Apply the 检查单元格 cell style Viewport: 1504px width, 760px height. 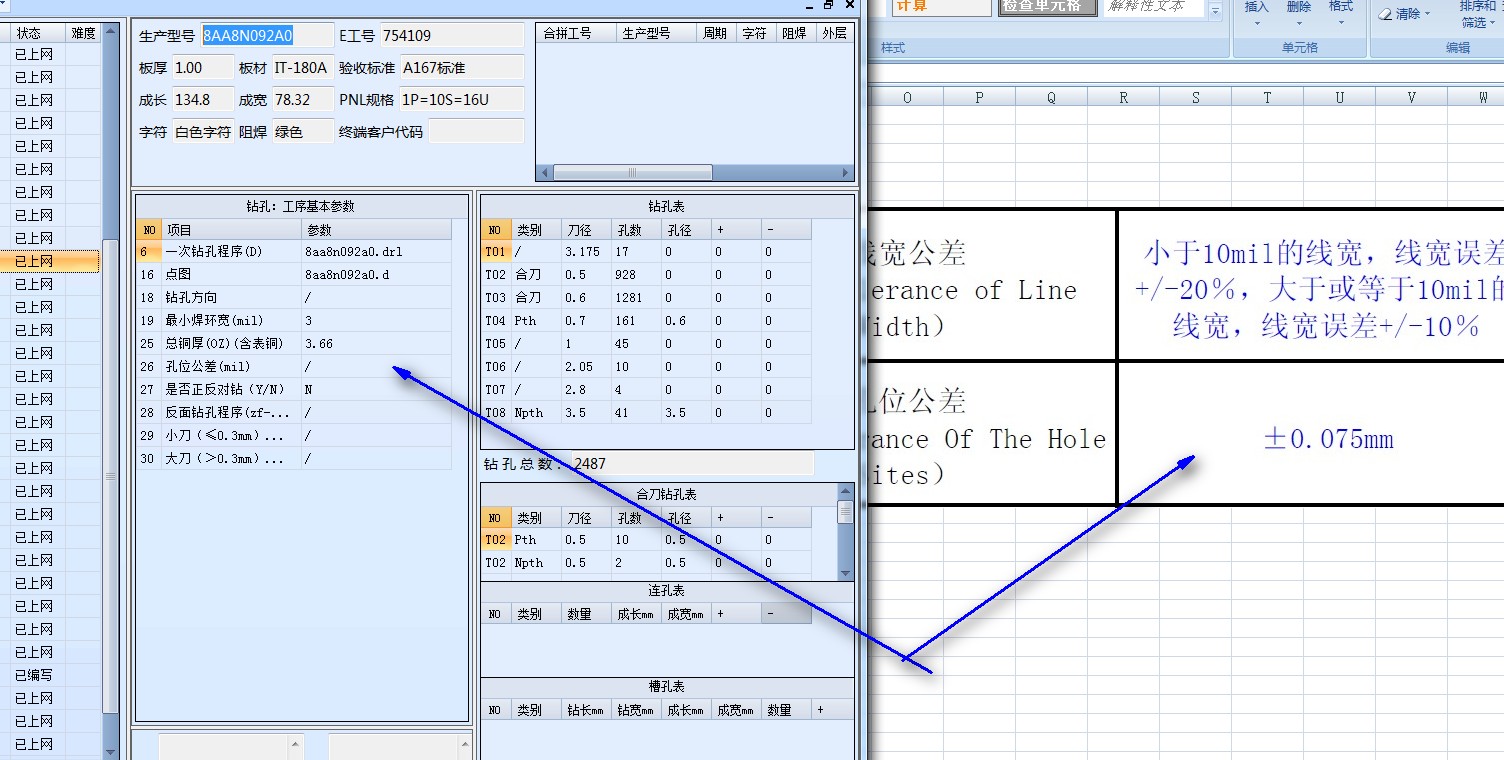tap(1047, 7)
